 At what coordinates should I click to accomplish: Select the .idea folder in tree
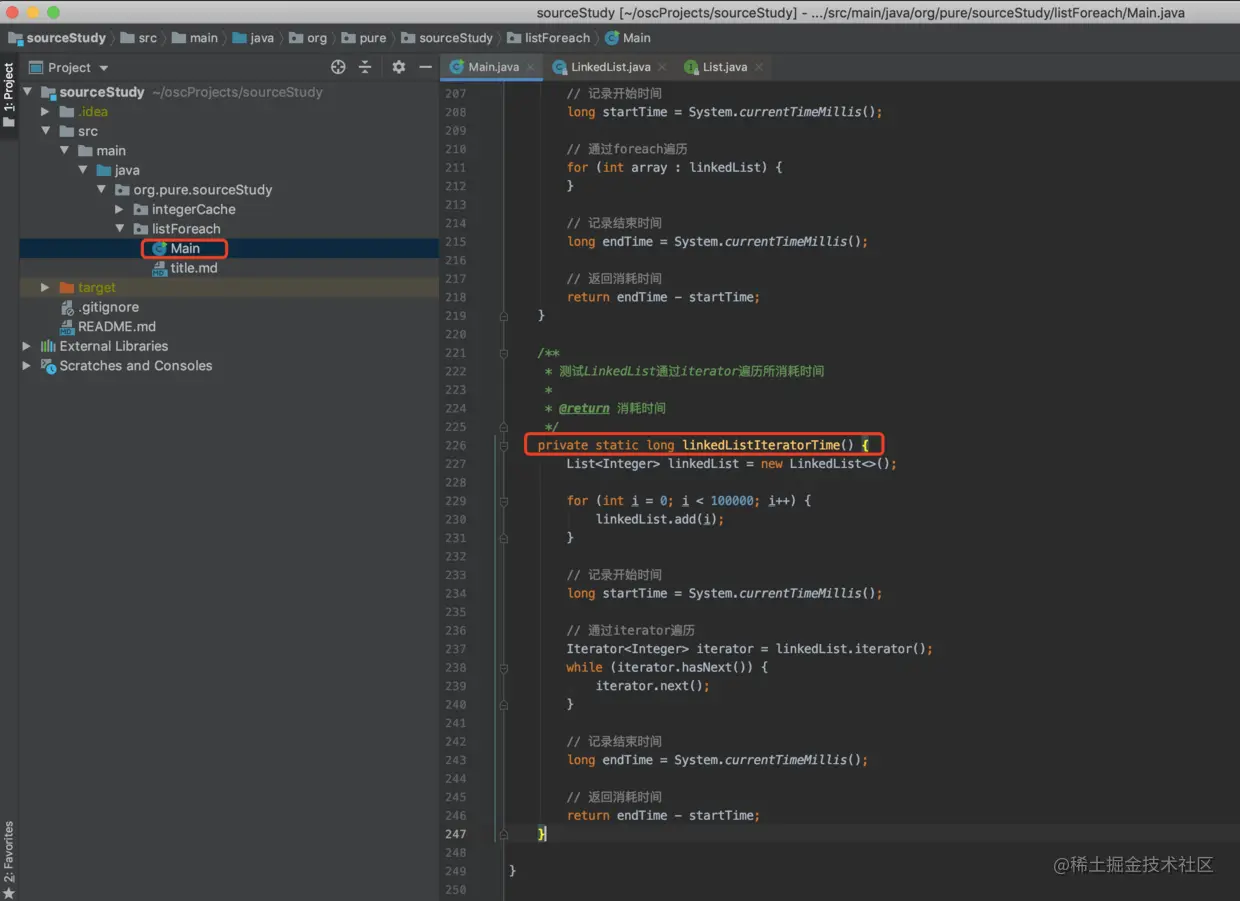84,111
